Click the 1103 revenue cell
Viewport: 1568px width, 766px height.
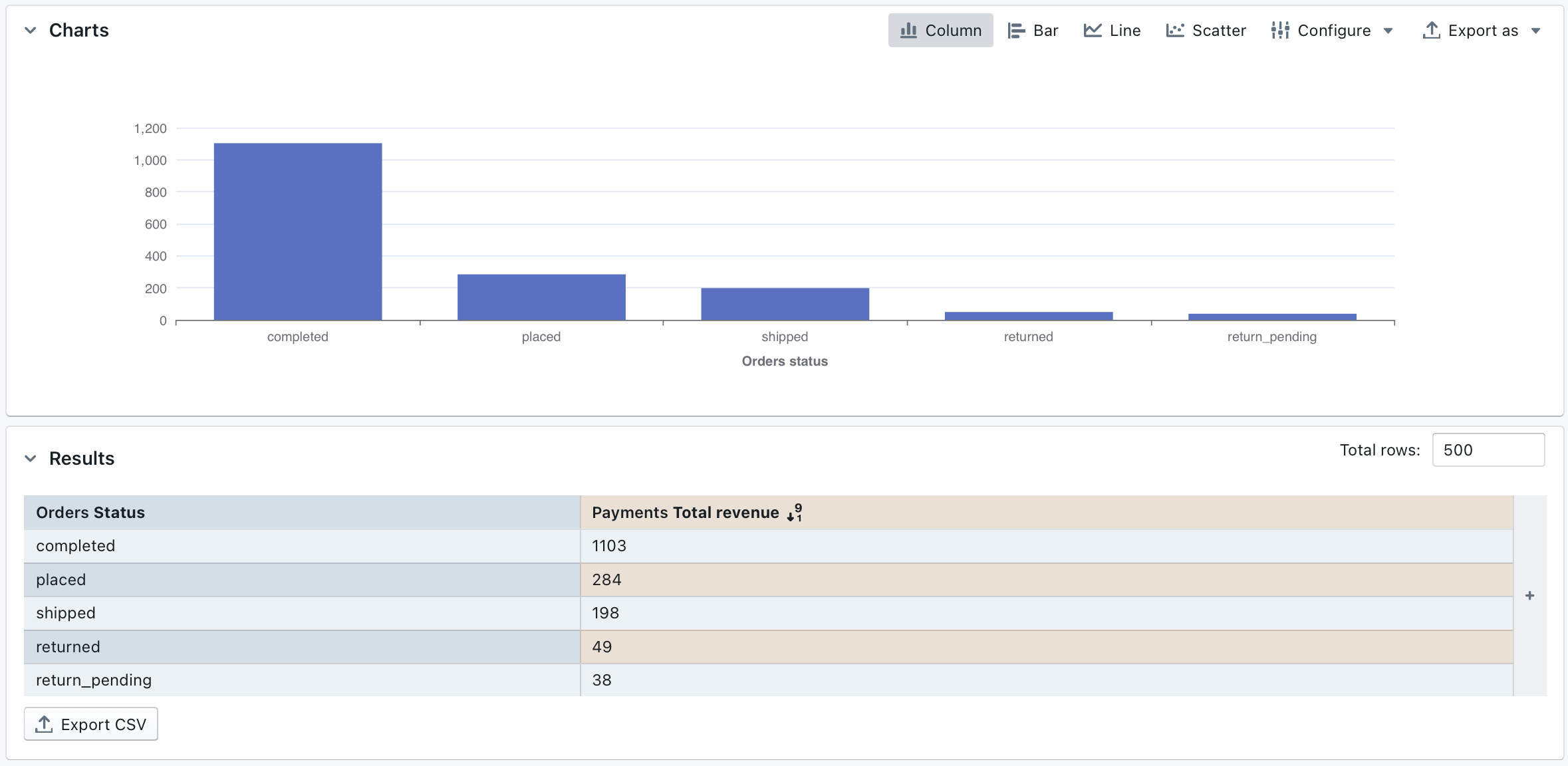point(609,546)
